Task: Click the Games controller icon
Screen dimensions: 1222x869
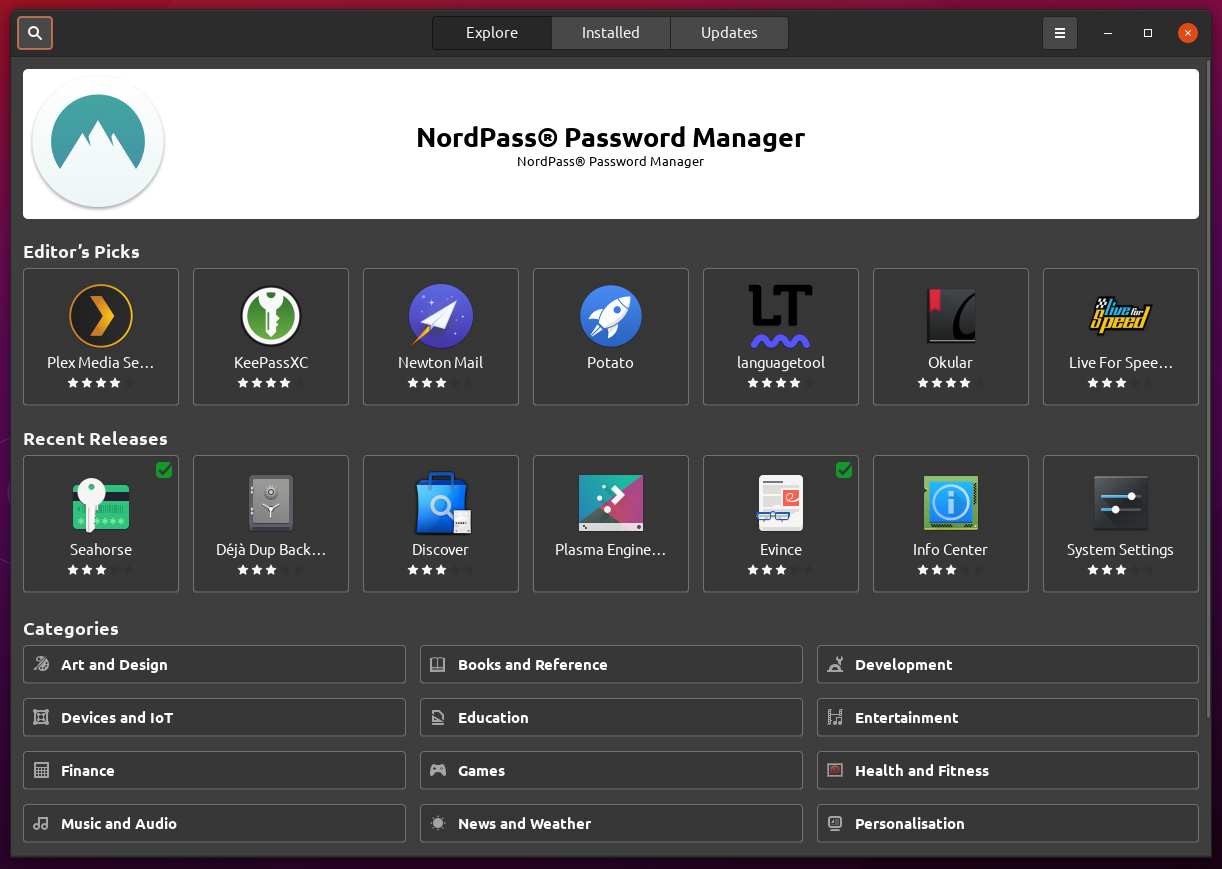Action: [438, 770]
